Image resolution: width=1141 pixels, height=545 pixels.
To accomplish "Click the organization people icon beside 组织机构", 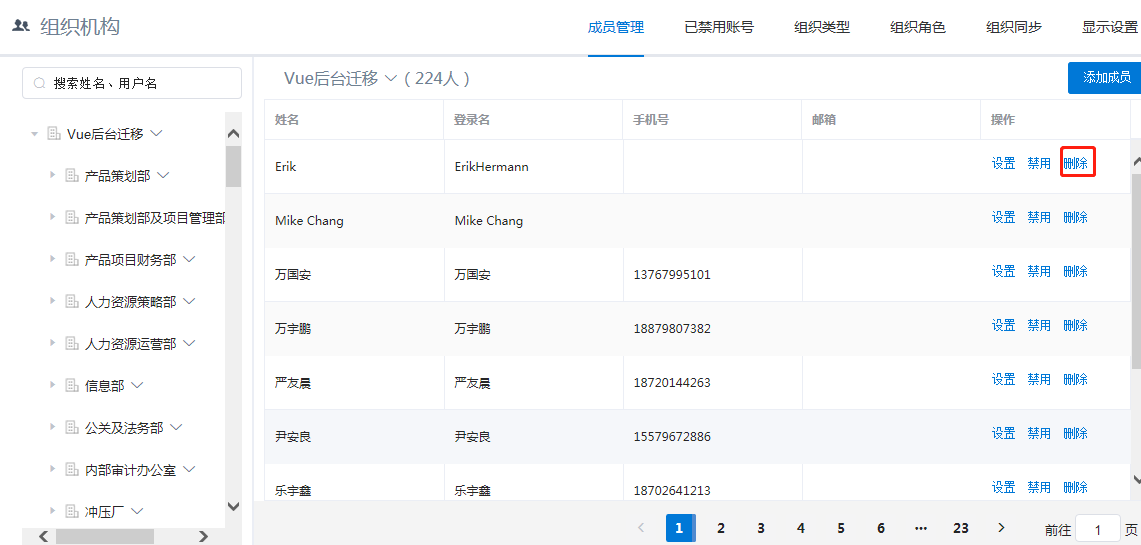I will tap(21, 26).
